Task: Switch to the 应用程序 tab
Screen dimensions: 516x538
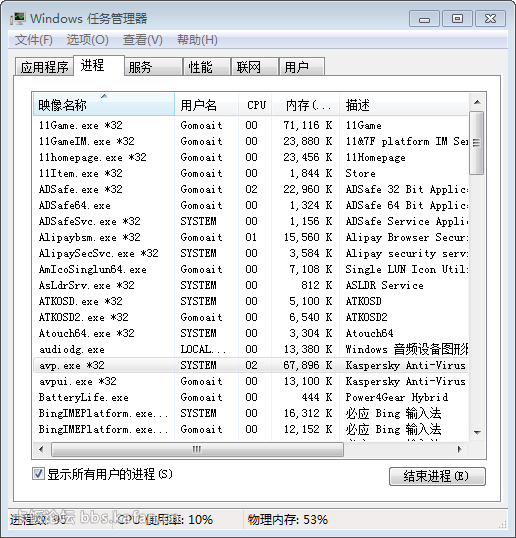Action: [x=44, y=67]
